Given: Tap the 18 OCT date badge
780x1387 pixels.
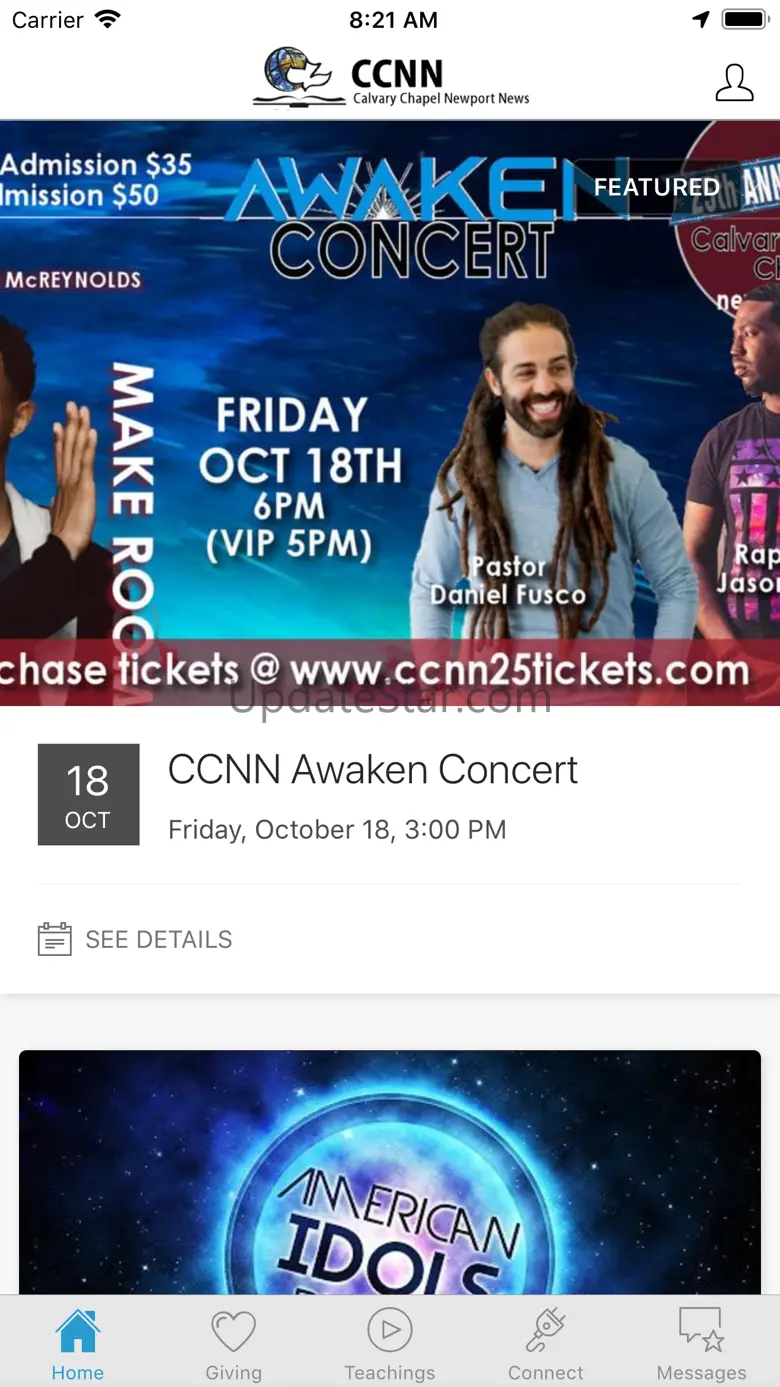Looking at the screenshot, I should (88, 795).
